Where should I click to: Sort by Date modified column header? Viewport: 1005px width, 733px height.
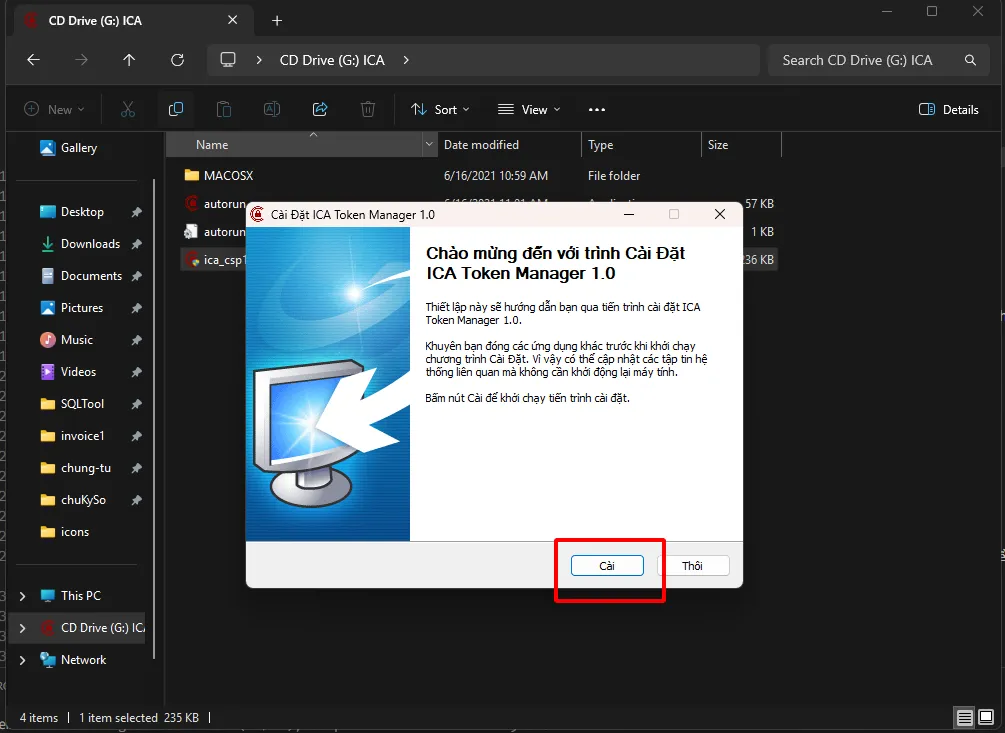click(481, 145)
